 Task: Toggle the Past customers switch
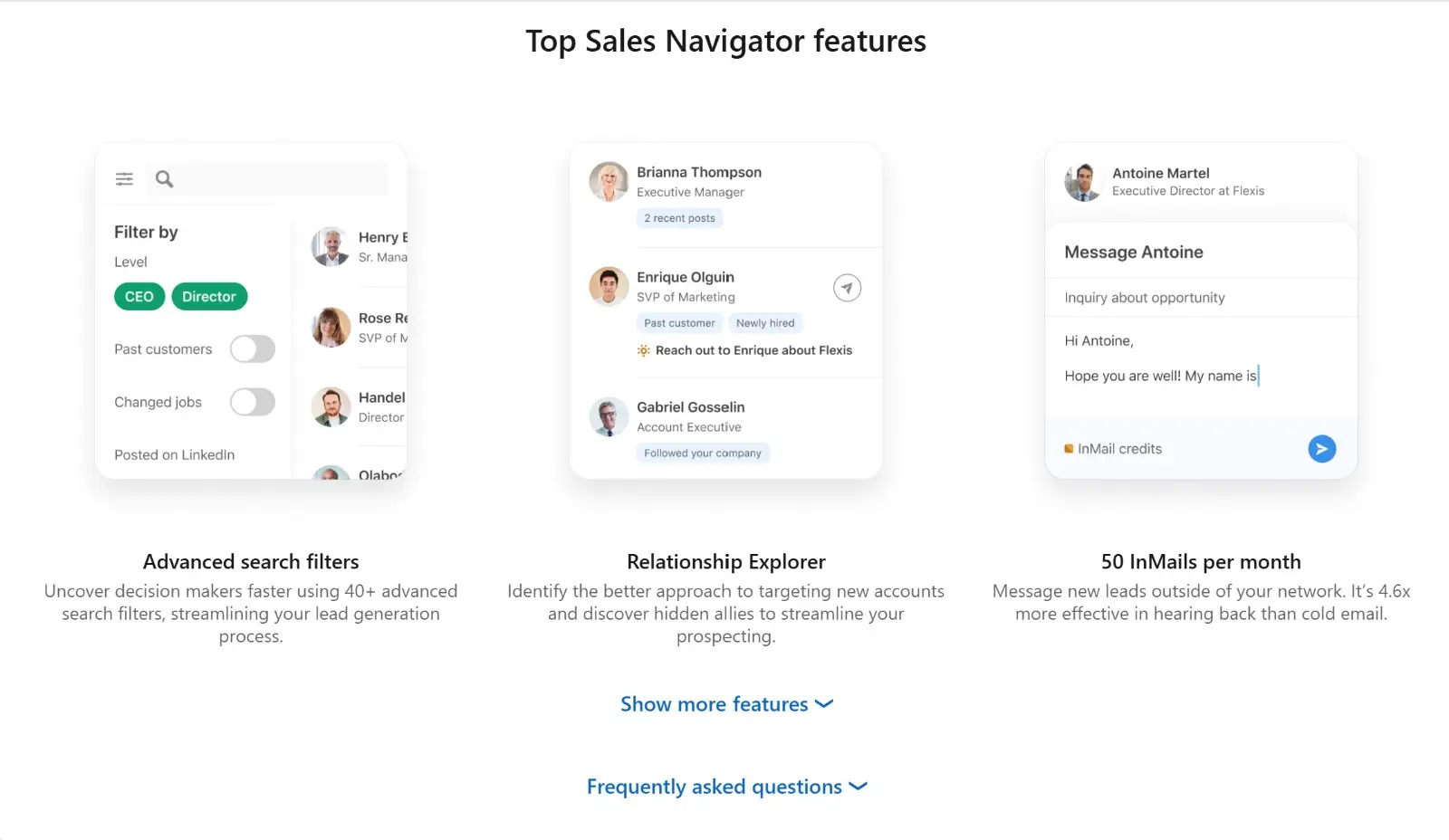click(253, 349)
